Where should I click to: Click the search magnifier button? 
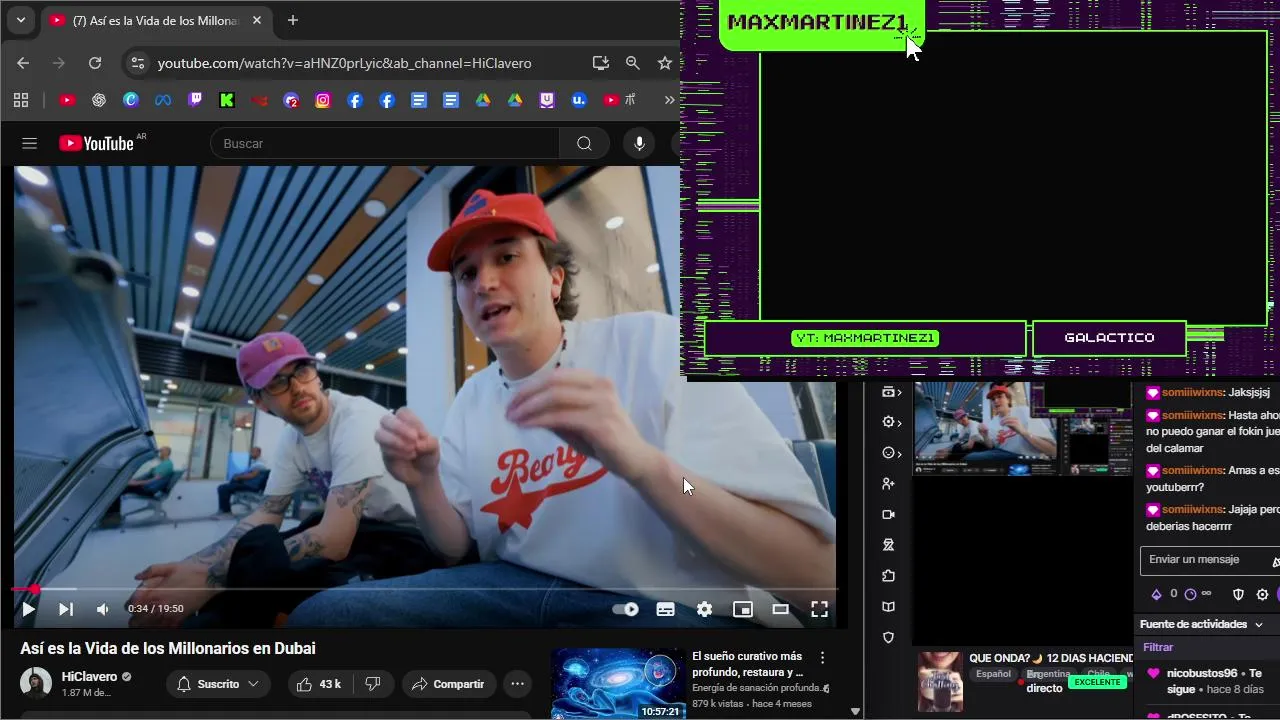point(584,144)
